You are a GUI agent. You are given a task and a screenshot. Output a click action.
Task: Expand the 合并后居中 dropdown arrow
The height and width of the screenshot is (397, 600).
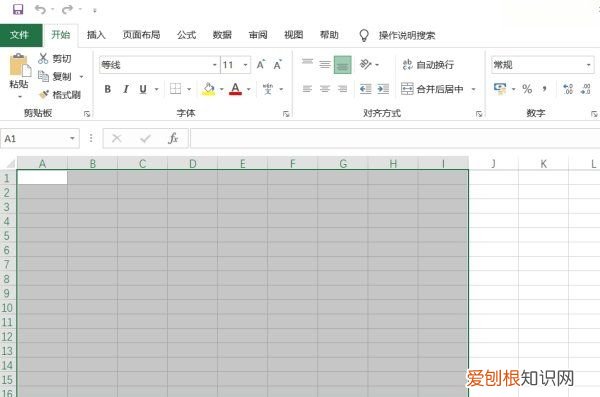coord(473,90)
